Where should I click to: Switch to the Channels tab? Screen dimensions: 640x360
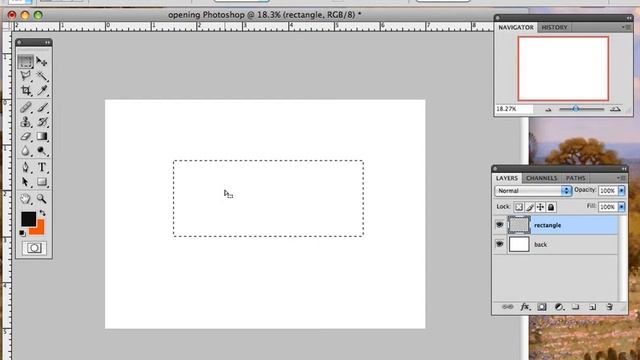click(541, 178)
